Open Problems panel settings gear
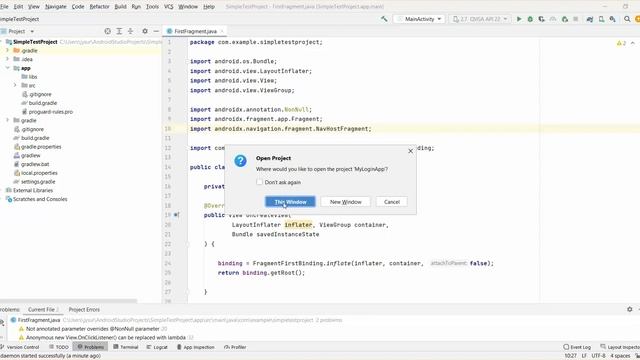 pos(630,309)
